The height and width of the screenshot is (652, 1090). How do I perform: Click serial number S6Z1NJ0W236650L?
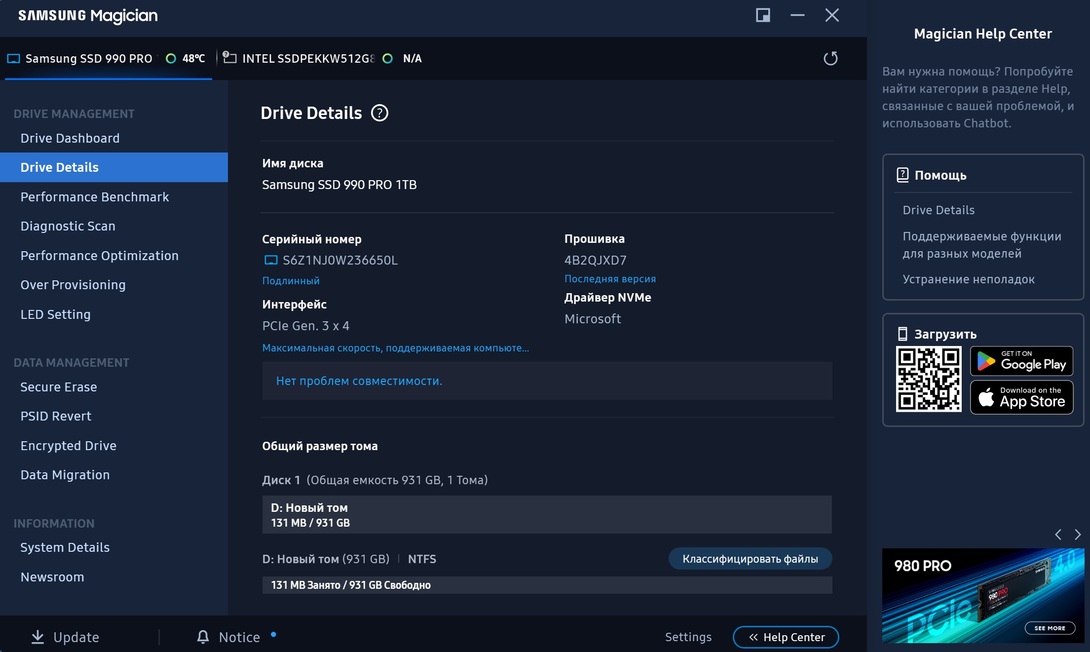340,260
